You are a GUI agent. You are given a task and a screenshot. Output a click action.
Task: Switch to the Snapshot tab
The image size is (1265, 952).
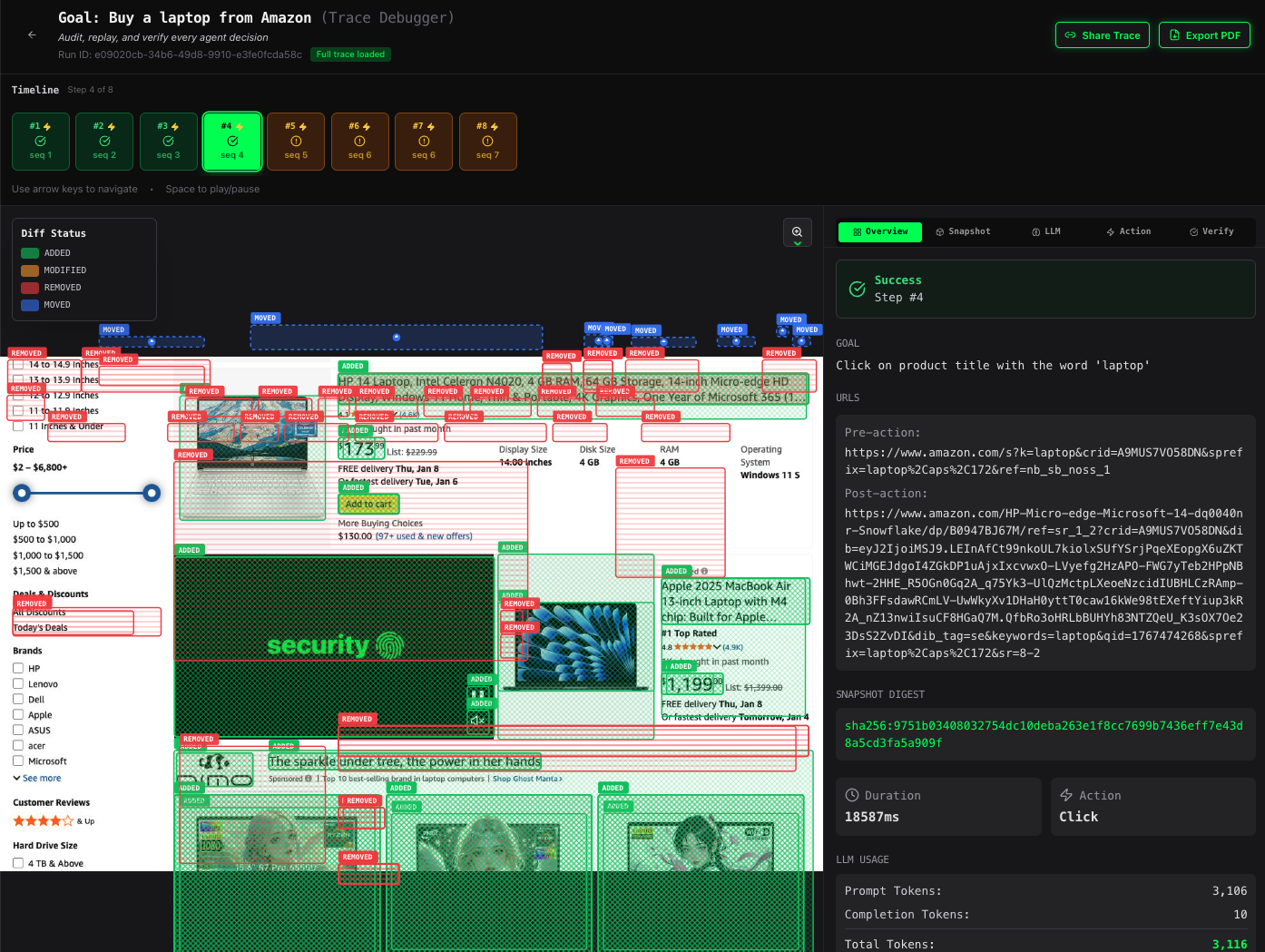click(x=963, y=231)
